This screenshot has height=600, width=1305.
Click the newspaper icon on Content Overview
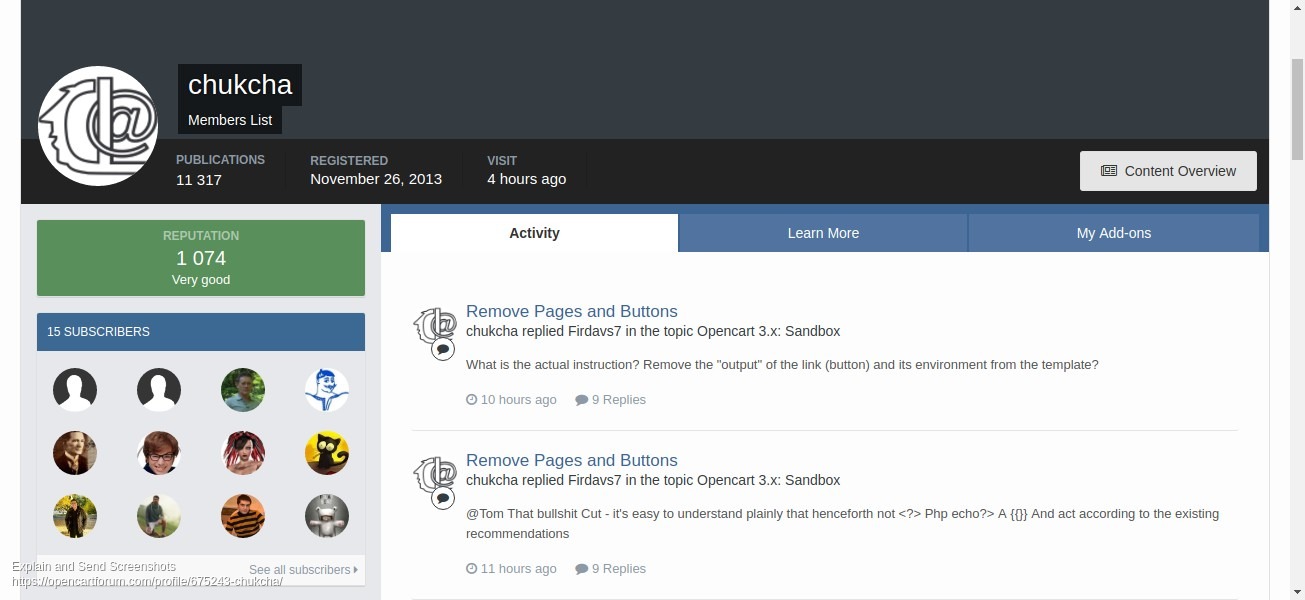[x=1109, y=171]
